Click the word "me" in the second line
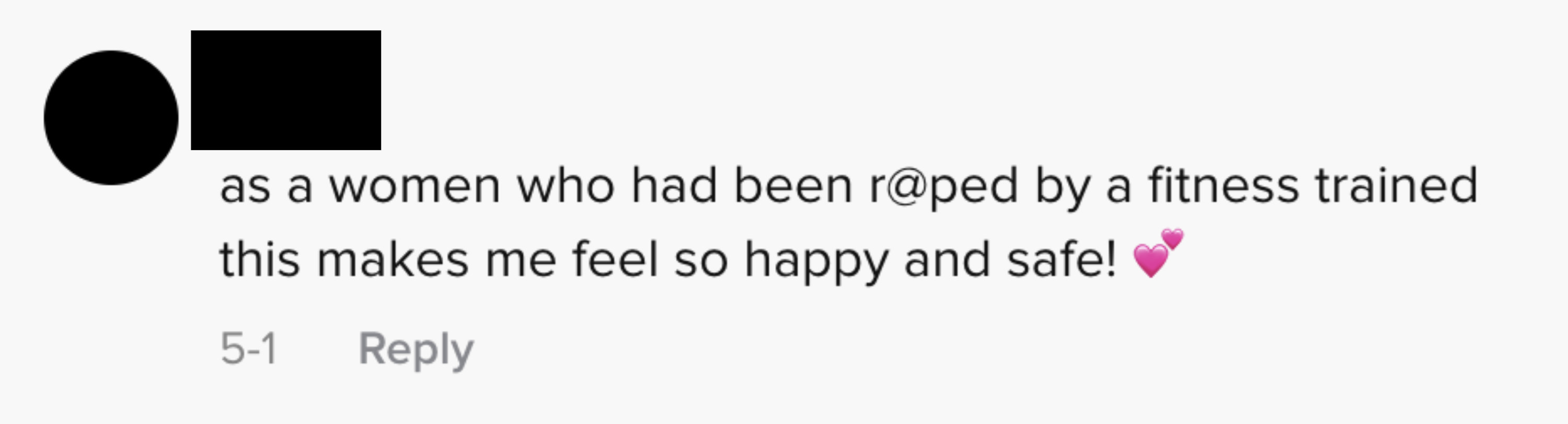 [x=521, y=261]
